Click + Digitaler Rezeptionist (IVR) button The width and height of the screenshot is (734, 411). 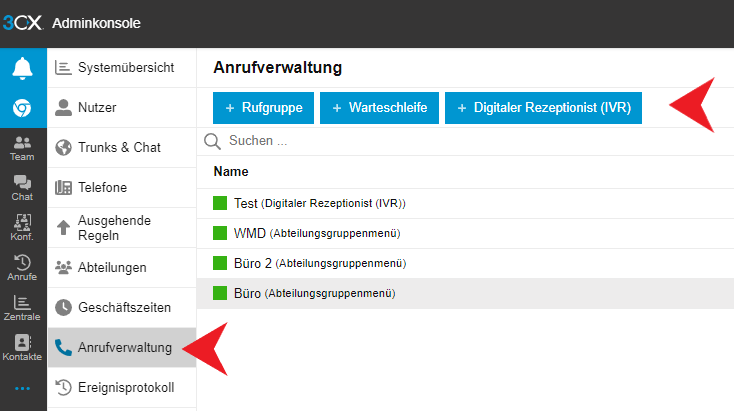tap(543, 107)
